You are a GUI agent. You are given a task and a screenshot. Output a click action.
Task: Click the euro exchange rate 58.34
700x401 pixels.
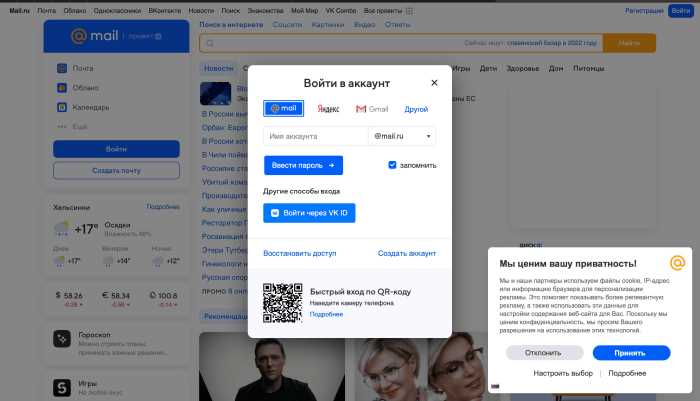pos(116,296)
